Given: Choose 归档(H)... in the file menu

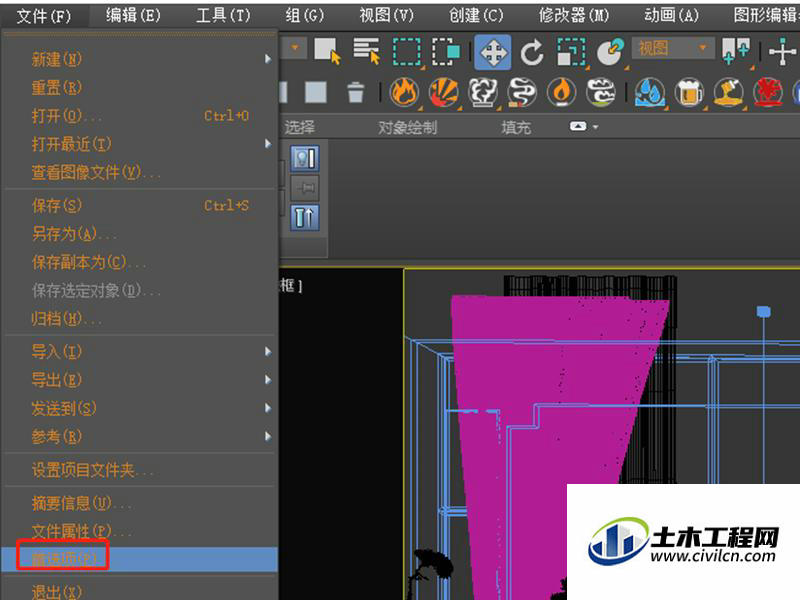Looking at the screenshot, I should point(139,319).
